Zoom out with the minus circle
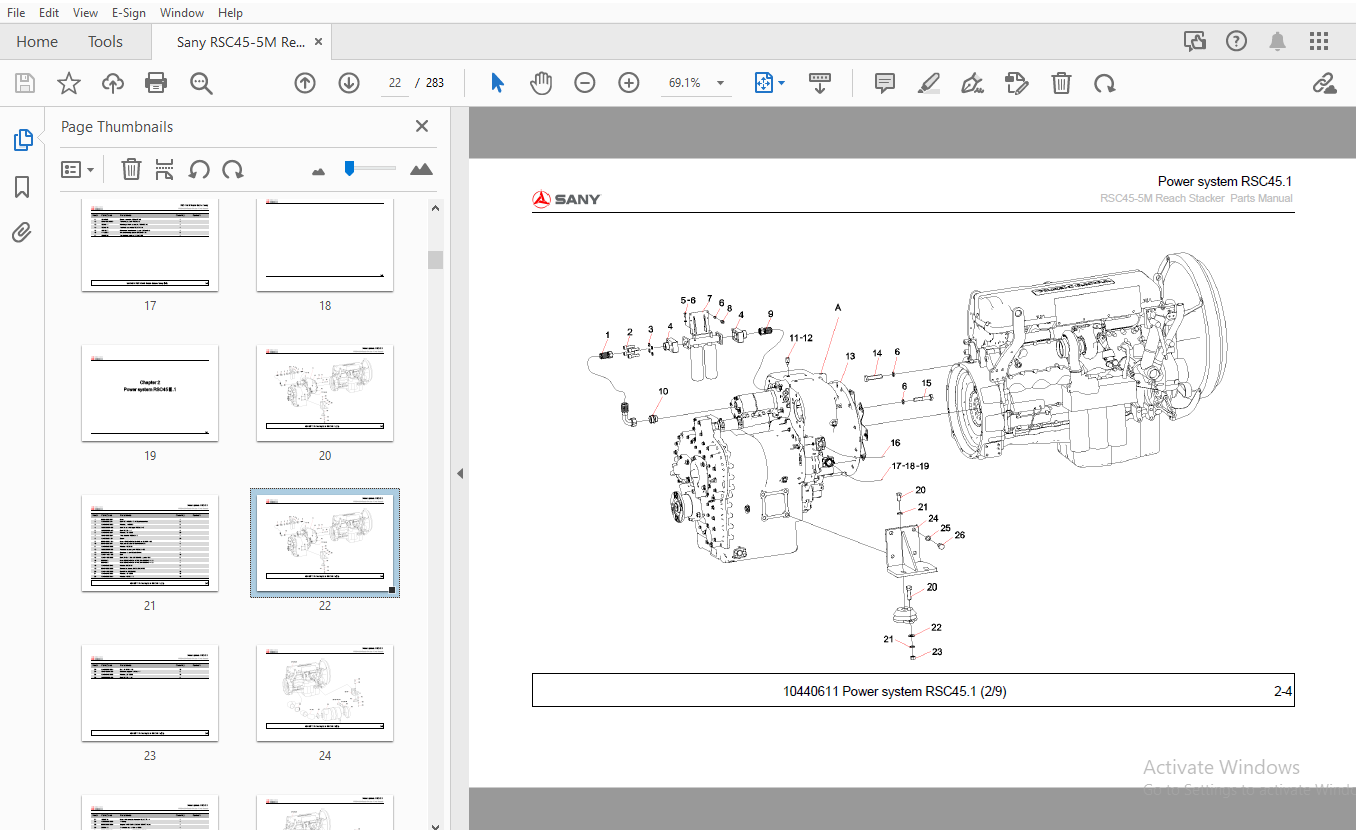 point(585,83)
